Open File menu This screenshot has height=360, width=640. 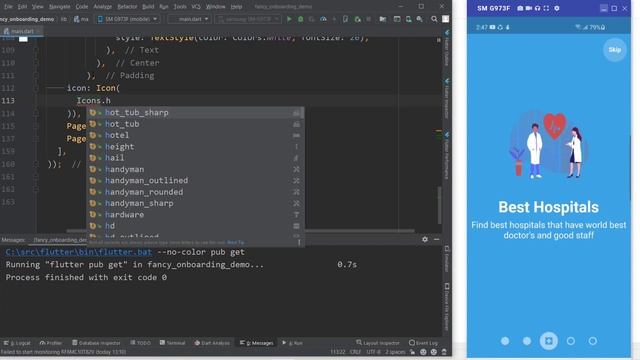pyautogui.click(x=8, y=7)
